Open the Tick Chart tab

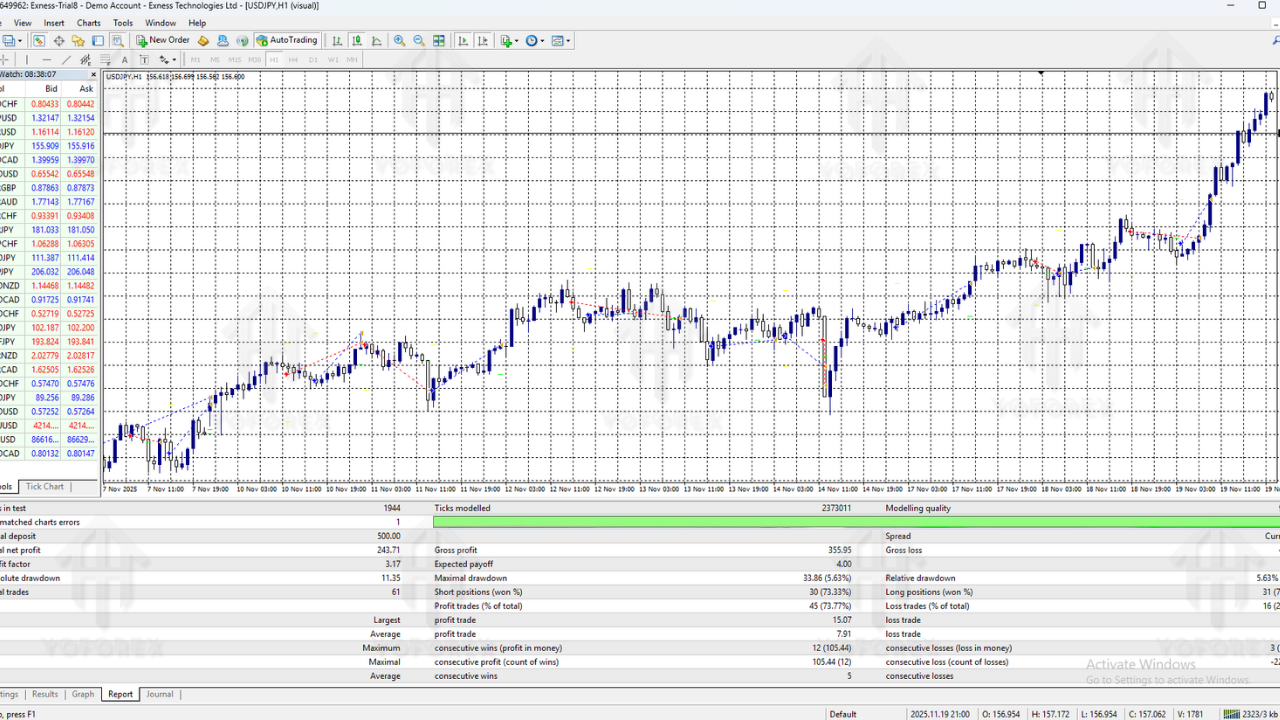pyautogui.click(x=44, y=487)
